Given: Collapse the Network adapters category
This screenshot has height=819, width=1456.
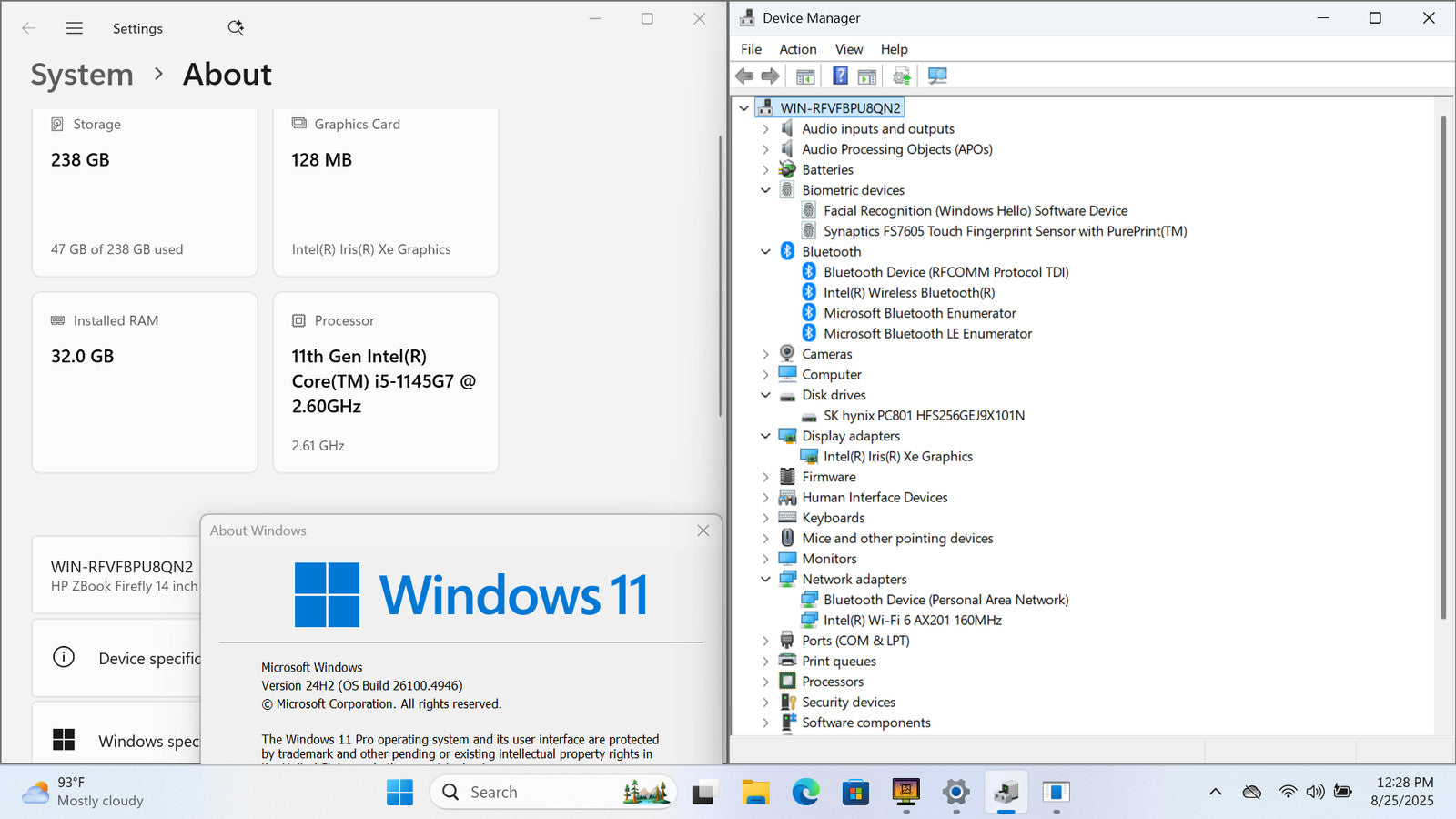Looking at the screenshot, I should point(765,580).
